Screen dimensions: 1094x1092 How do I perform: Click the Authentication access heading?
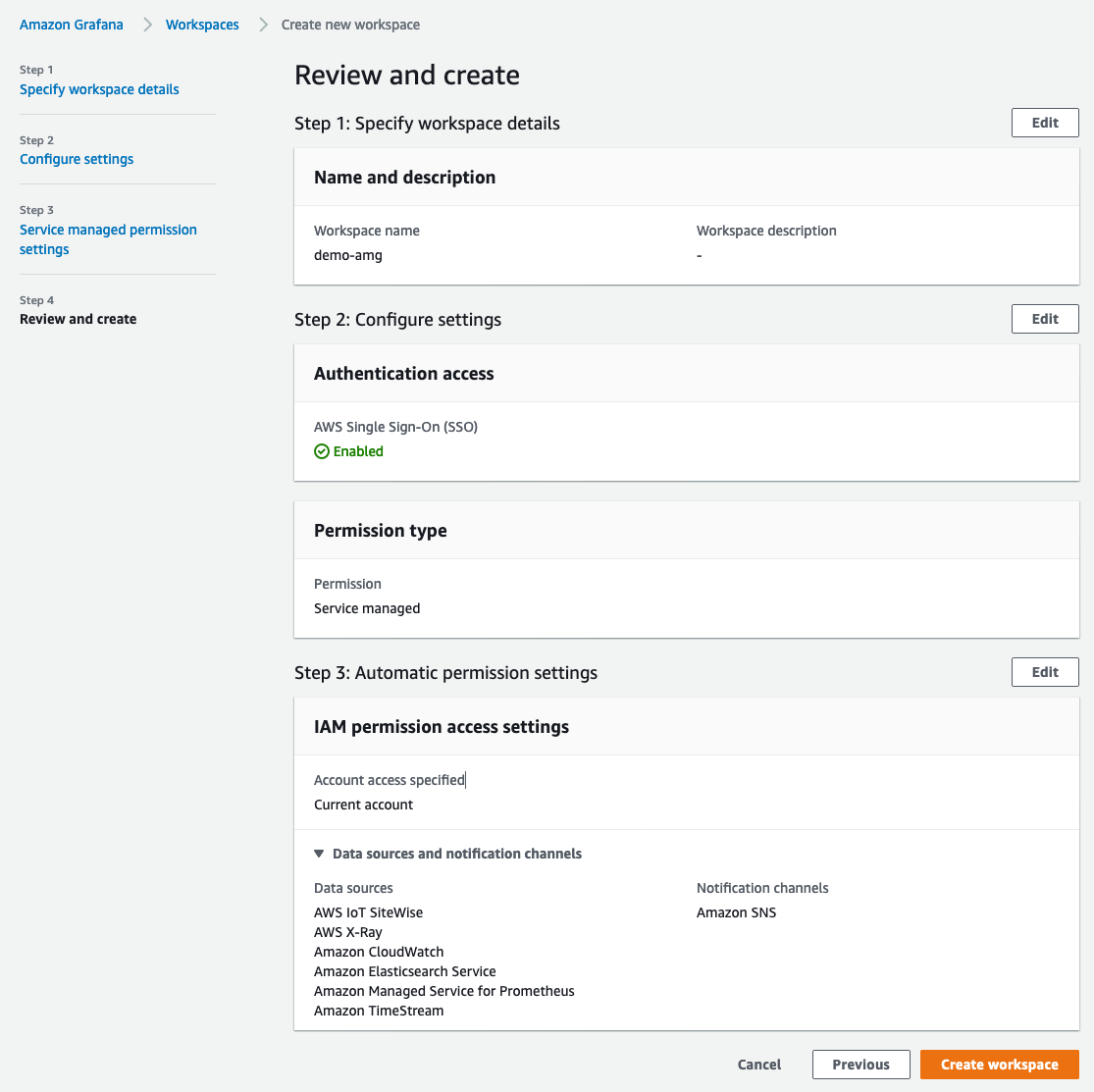[x=404, y=373]
